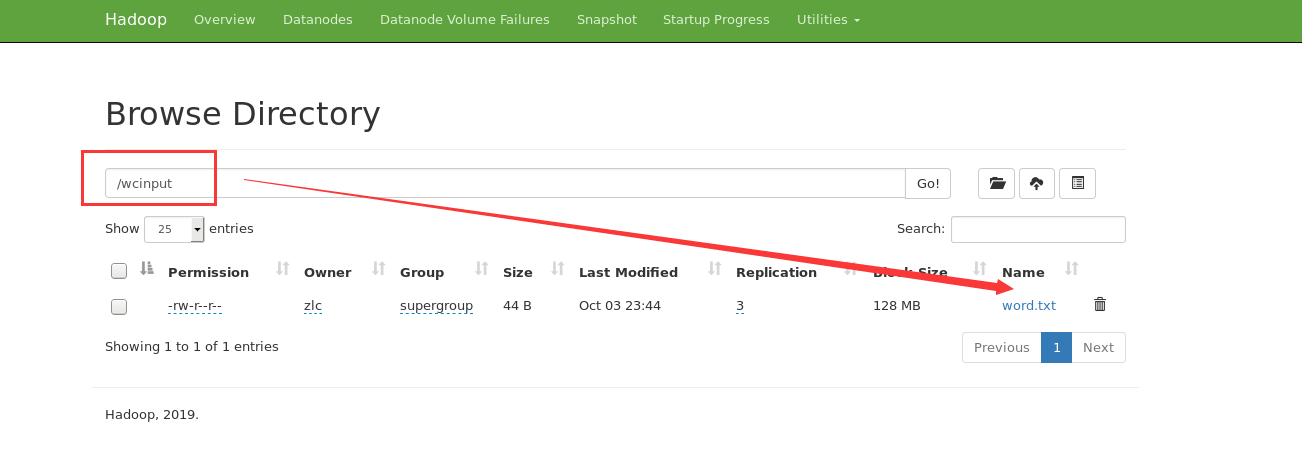
Task: Focus the directory path input showing /wcinput
Action: click(x=505, y=183)
